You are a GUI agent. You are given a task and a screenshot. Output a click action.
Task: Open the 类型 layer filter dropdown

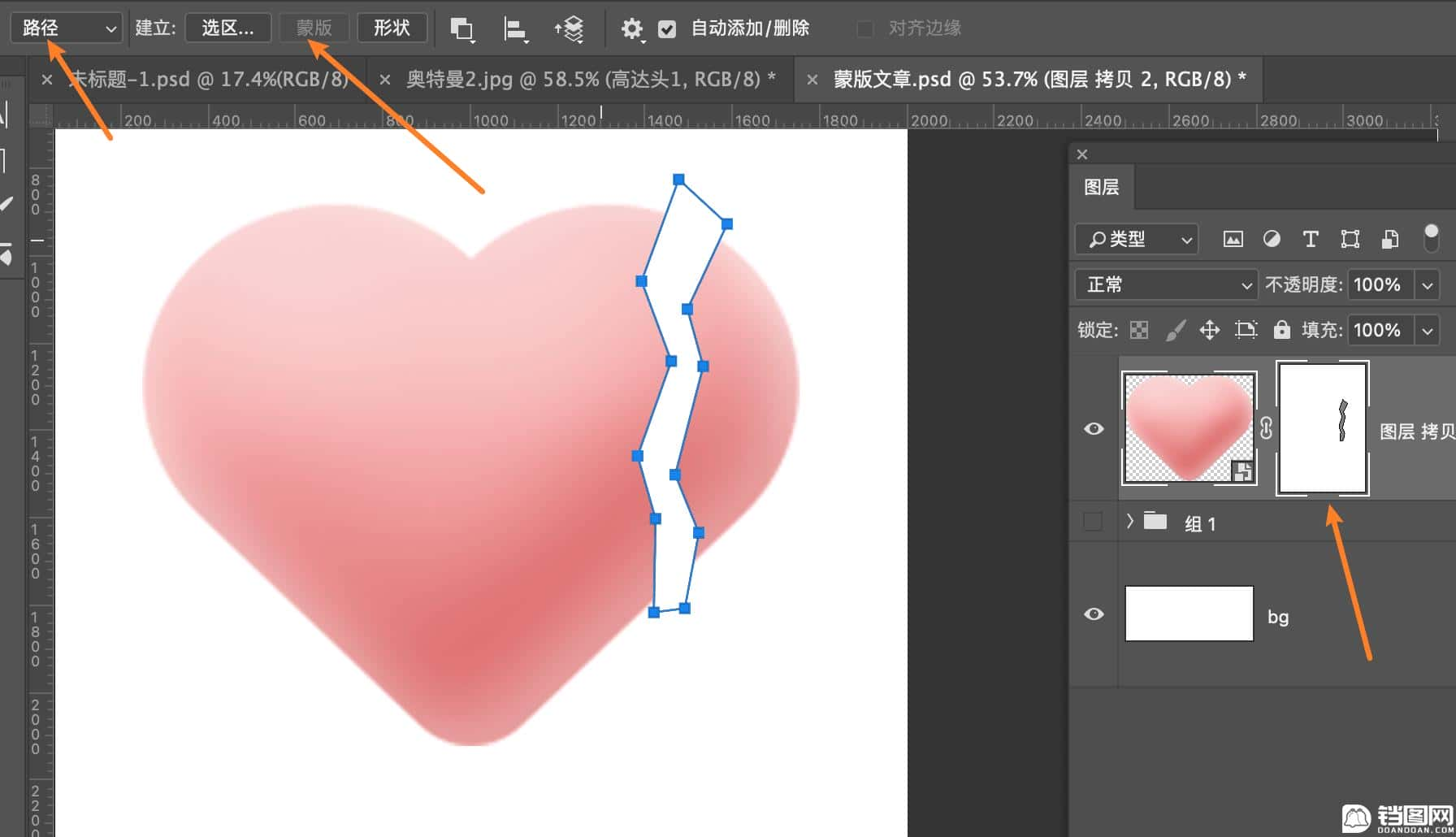click(x=1136, y=239)
